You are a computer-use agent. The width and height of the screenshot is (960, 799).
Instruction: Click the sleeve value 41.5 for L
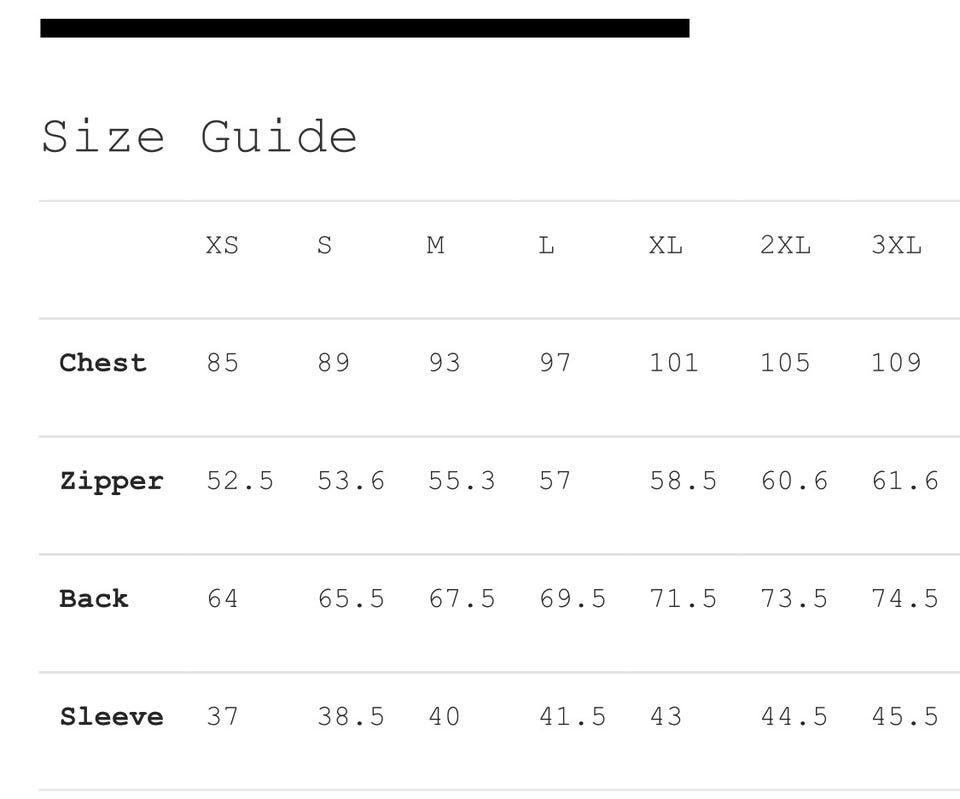572,716
